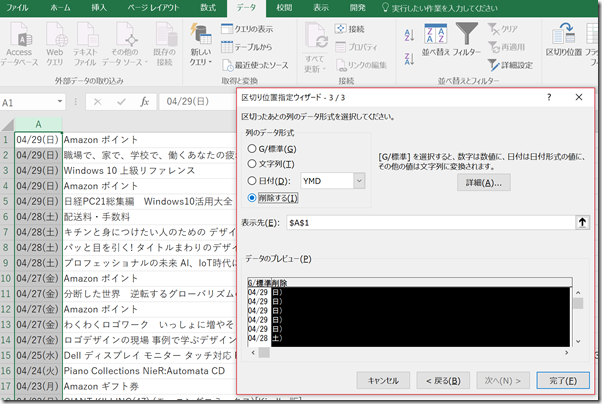Select the 日付(D) date radio button
602x404 pixels.
click(252, 180)
